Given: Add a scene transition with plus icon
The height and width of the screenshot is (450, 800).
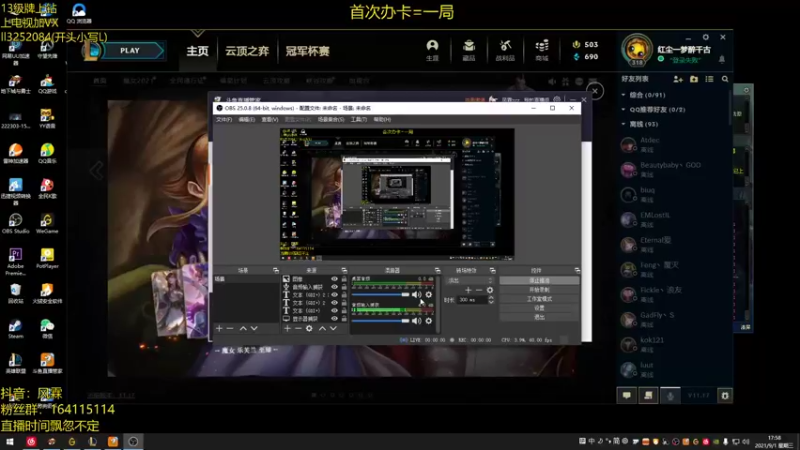Looking at the screenshot, I should [x=468, y=290].
